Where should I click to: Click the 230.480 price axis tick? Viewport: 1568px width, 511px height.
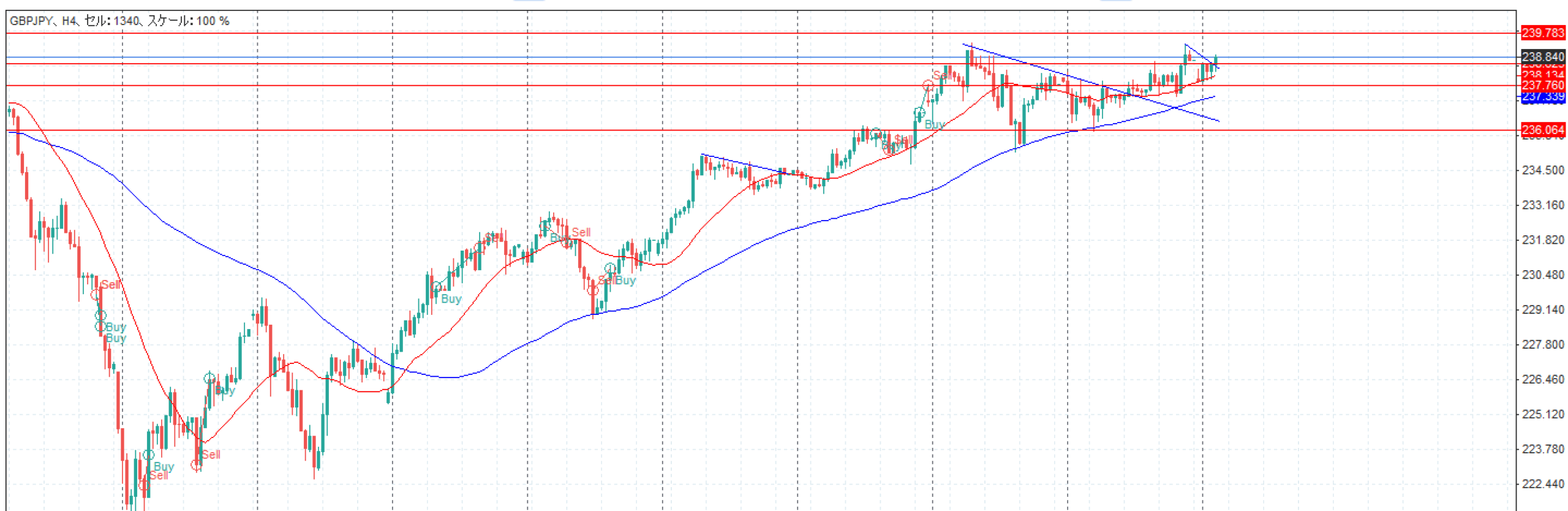[1542, 275]
